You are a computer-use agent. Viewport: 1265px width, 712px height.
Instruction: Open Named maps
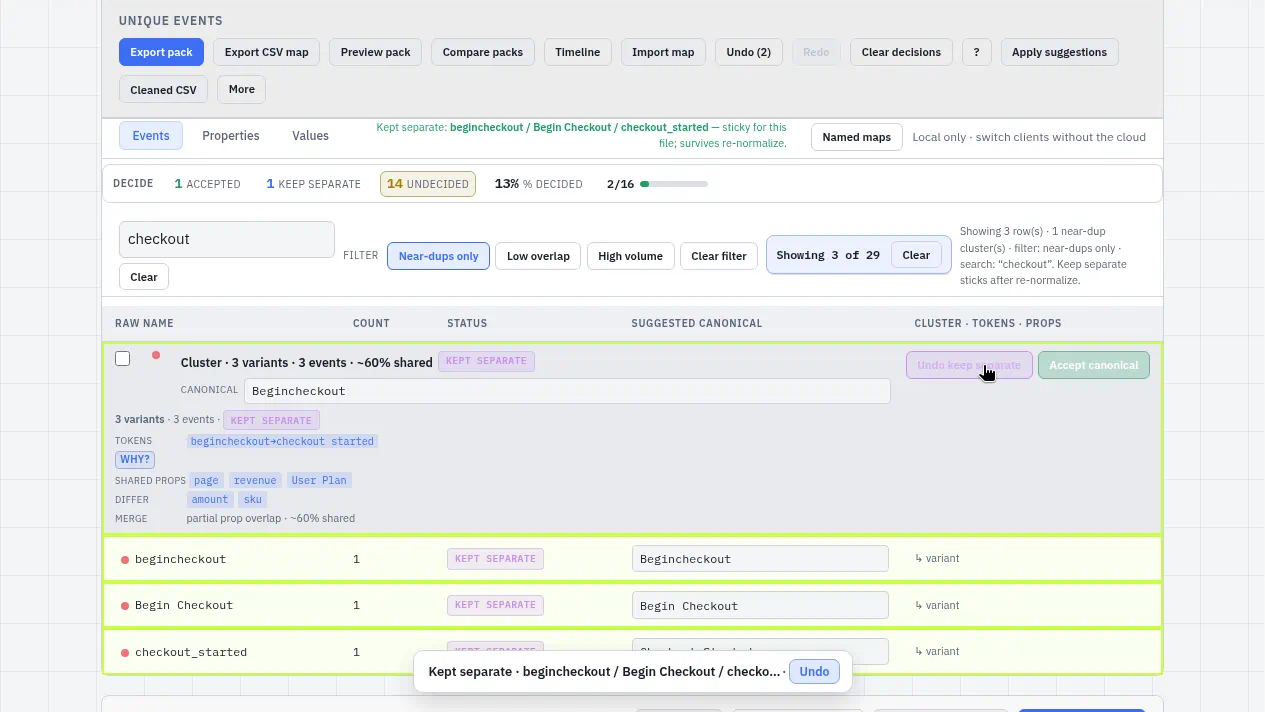pyautogui.click(x=857, y=137)
